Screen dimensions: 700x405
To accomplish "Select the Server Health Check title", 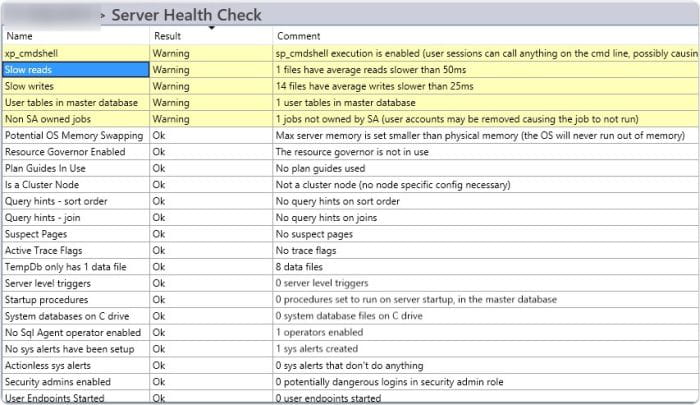I will point(186,15).
